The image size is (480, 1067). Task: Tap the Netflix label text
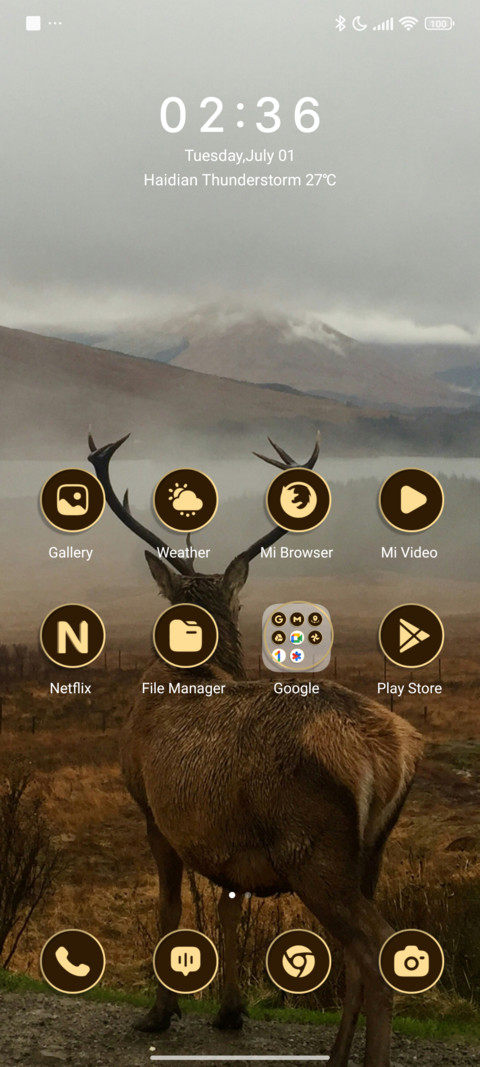click(x=70, y=688)
